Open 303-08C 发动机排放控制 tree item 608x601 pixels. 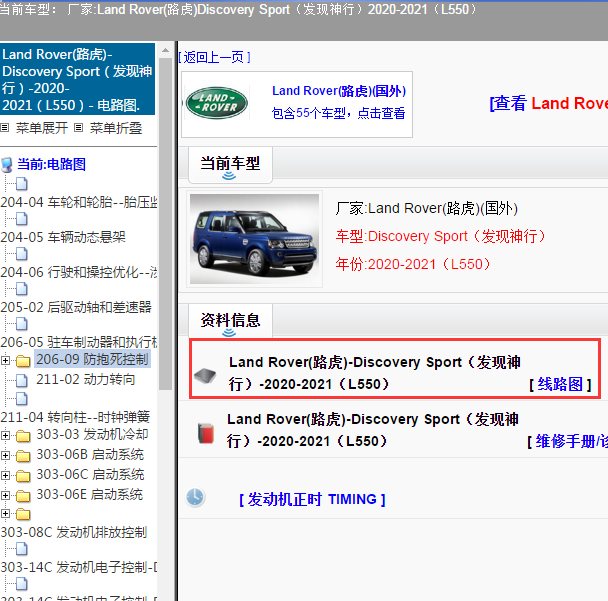pos(74,532)
